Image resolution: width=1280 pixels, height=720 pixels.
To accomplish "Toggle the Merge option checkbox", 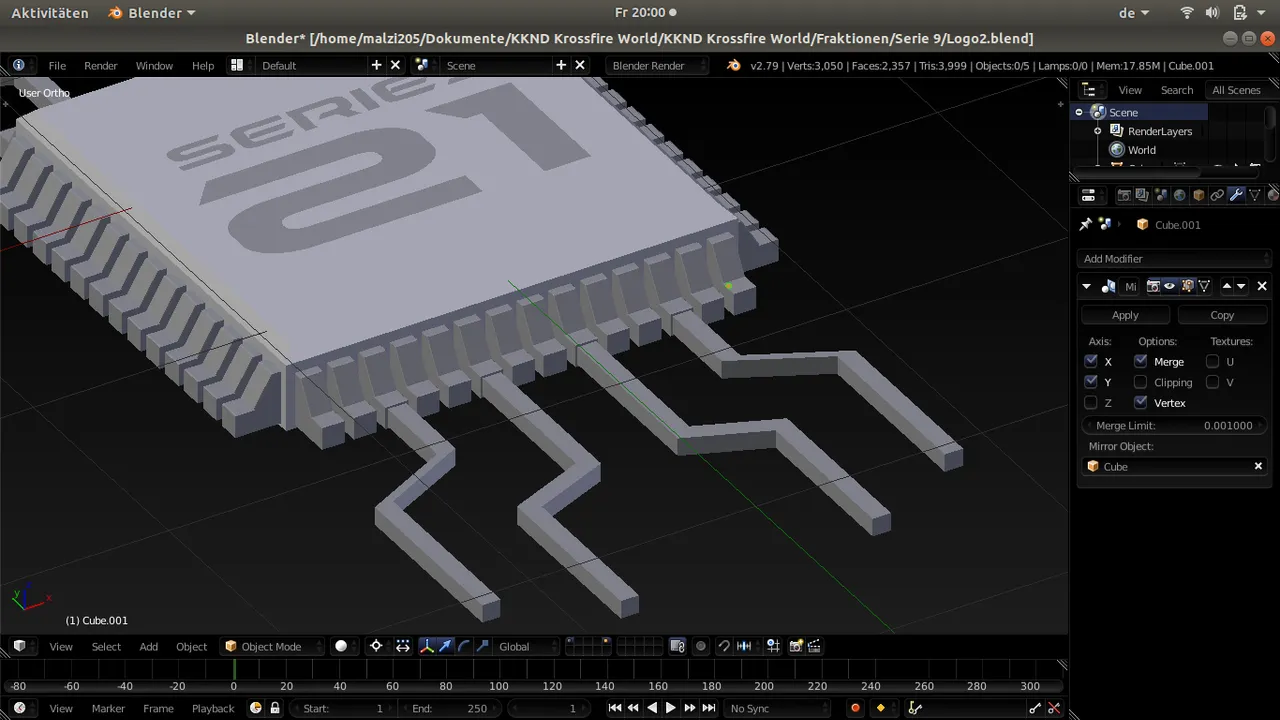I will click(x=1141, y=361).
